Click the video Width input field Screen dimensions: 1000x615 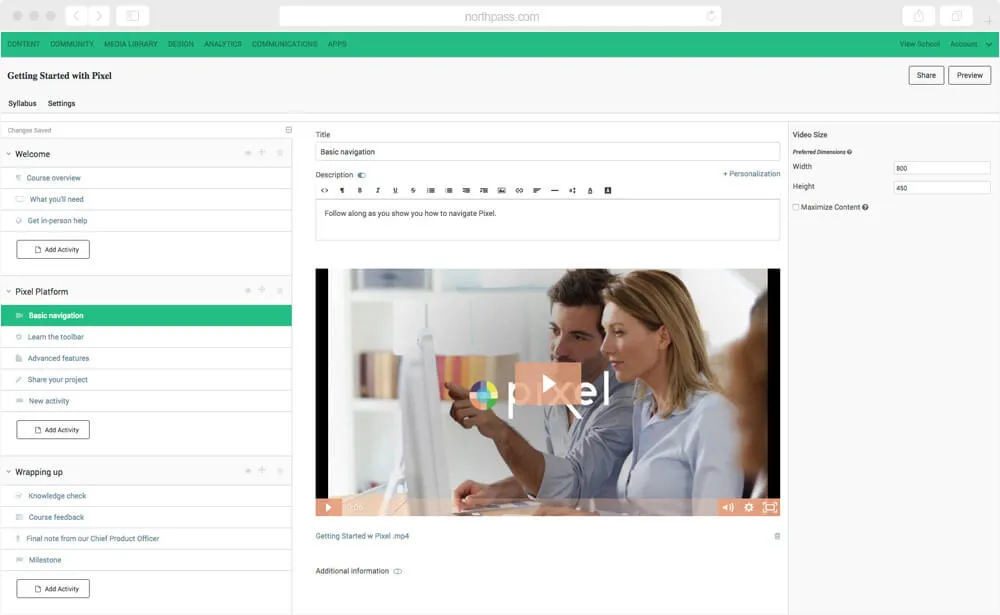(x=941, y=168)
